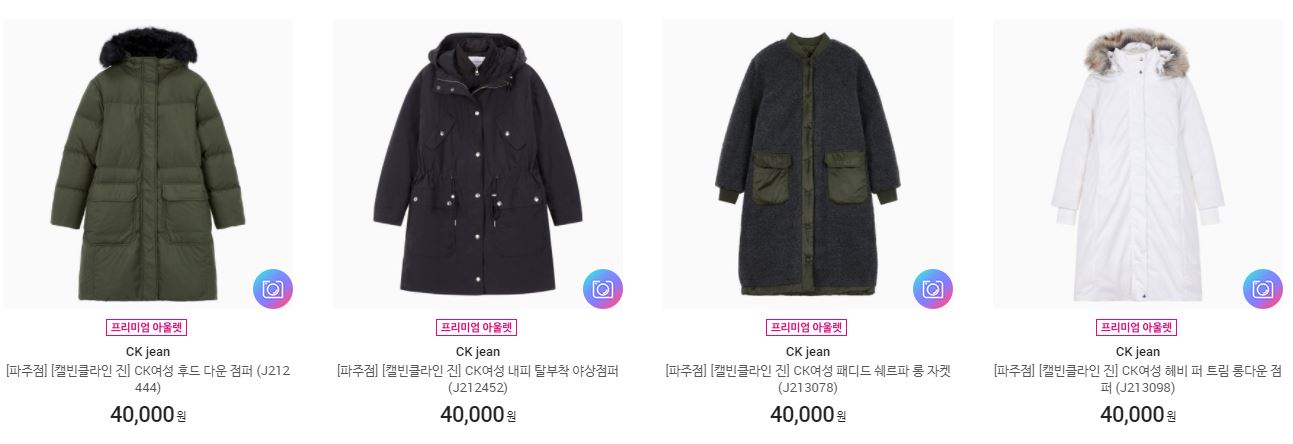
Task: Open camera search on white long down jumper
Action: (x=1262, y=289)
